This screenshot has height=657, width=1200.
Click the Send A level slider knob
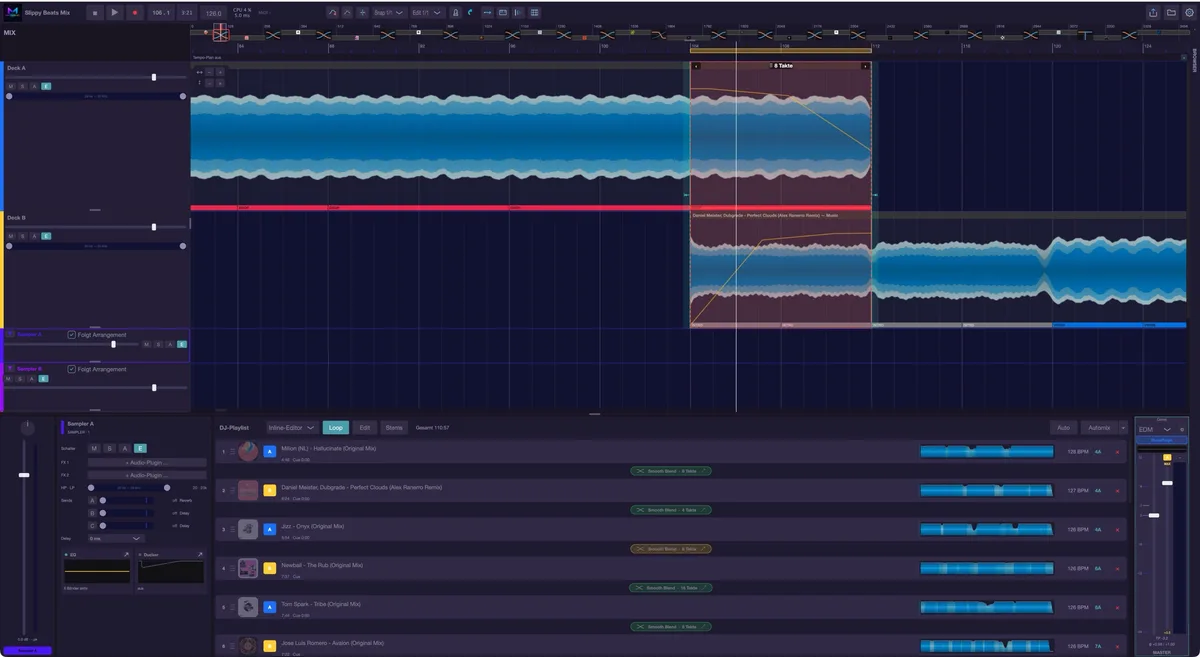point(103,500)
